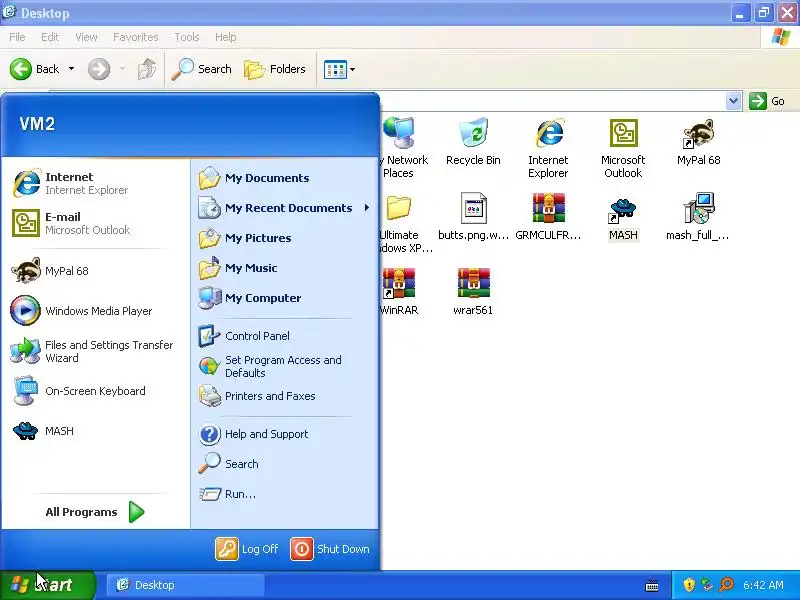Open the Run... dialog
800x600 pixels.
pos(285,494)
